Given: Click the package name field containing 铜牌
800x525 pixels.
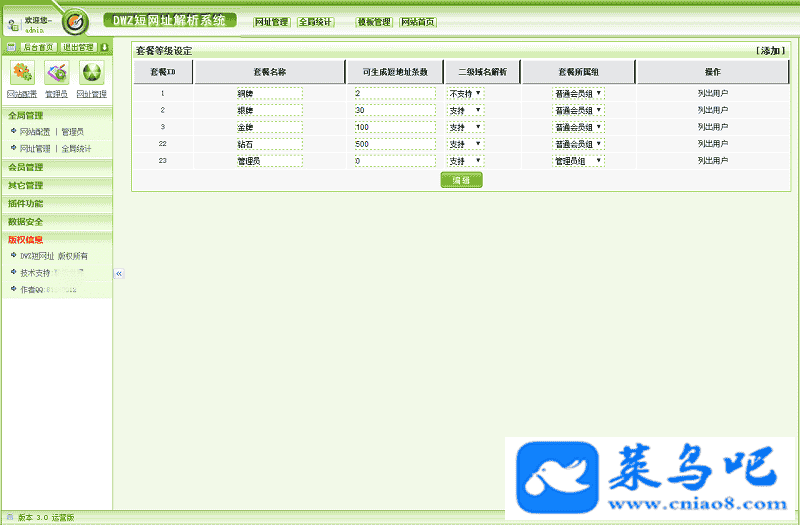Looking at the screenshot, I should pyautogui.click(x=269, y=93).
